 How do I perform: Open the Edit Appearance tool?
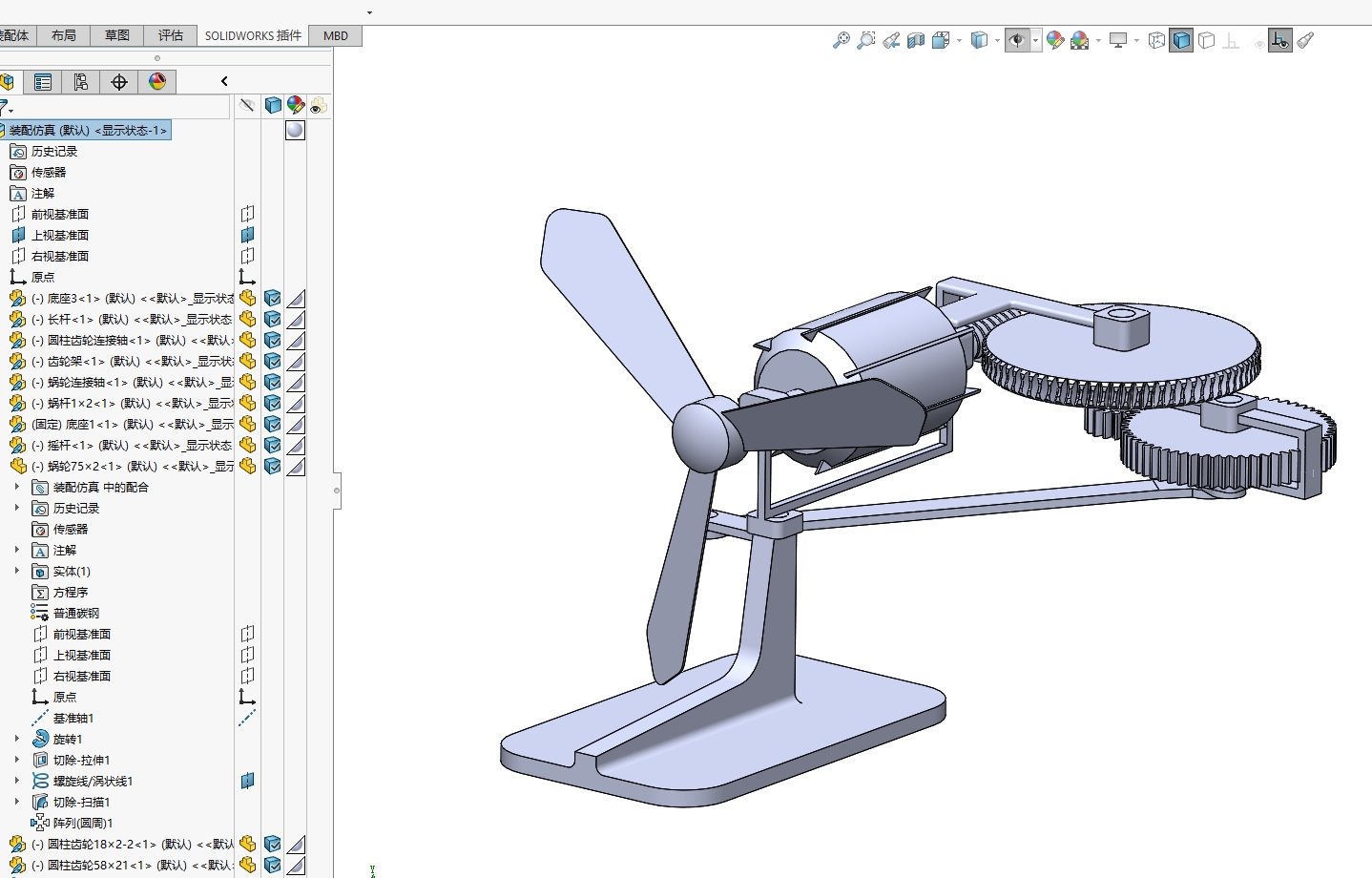[x=1055, y=40]
